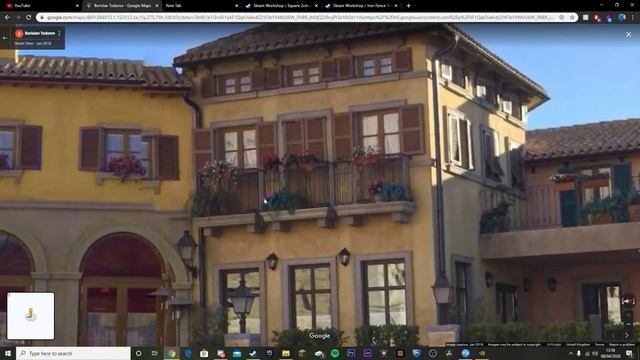Click the Street View compass
The width and height of the screenshot is (640, 360).
628,301
